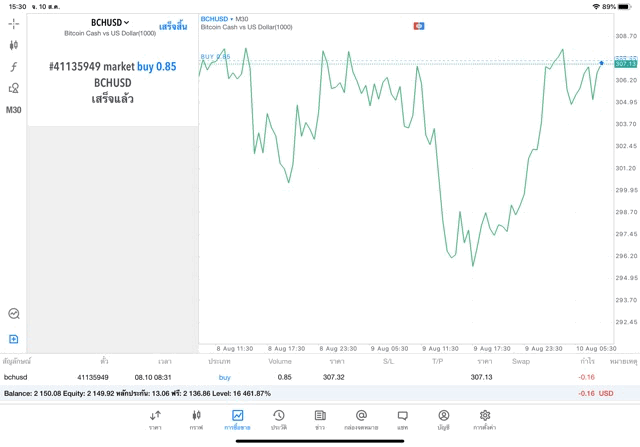Switch to the ราคา (Quotes) tab
640x447 pixels.
point(155,419)
